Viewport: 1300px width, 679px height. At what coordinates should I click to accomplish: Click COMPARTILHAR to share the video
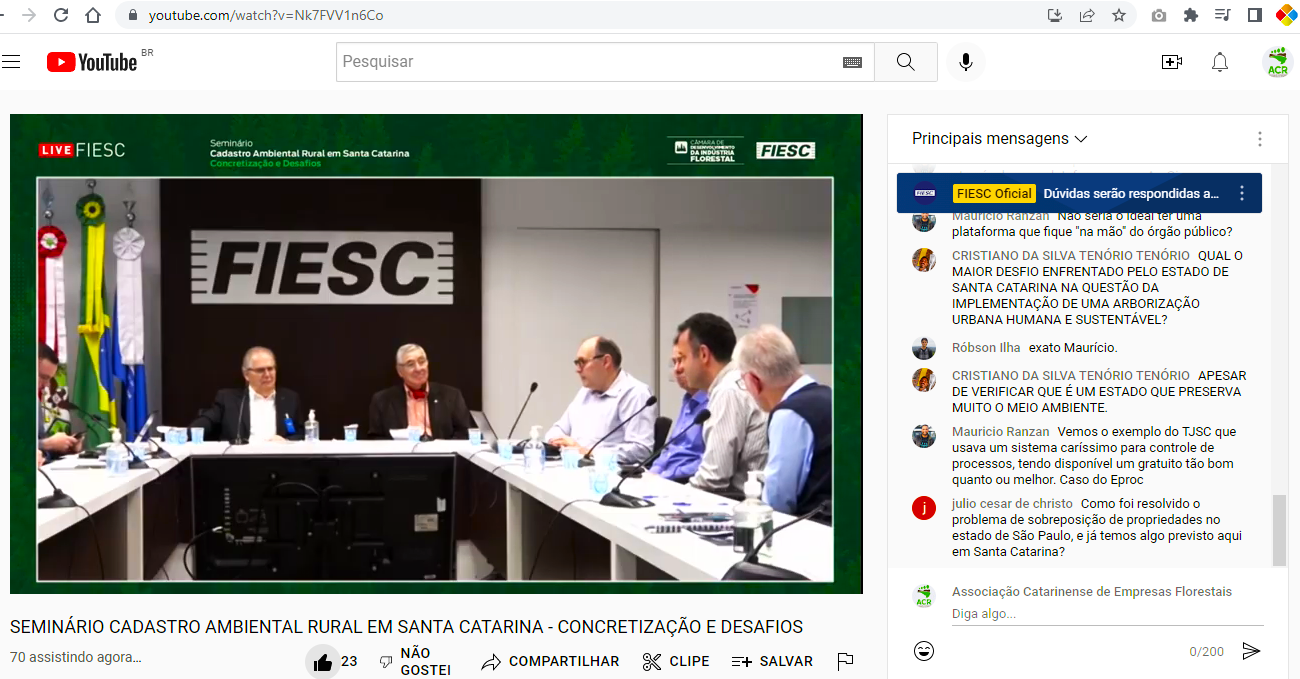[x=550, y=662]
